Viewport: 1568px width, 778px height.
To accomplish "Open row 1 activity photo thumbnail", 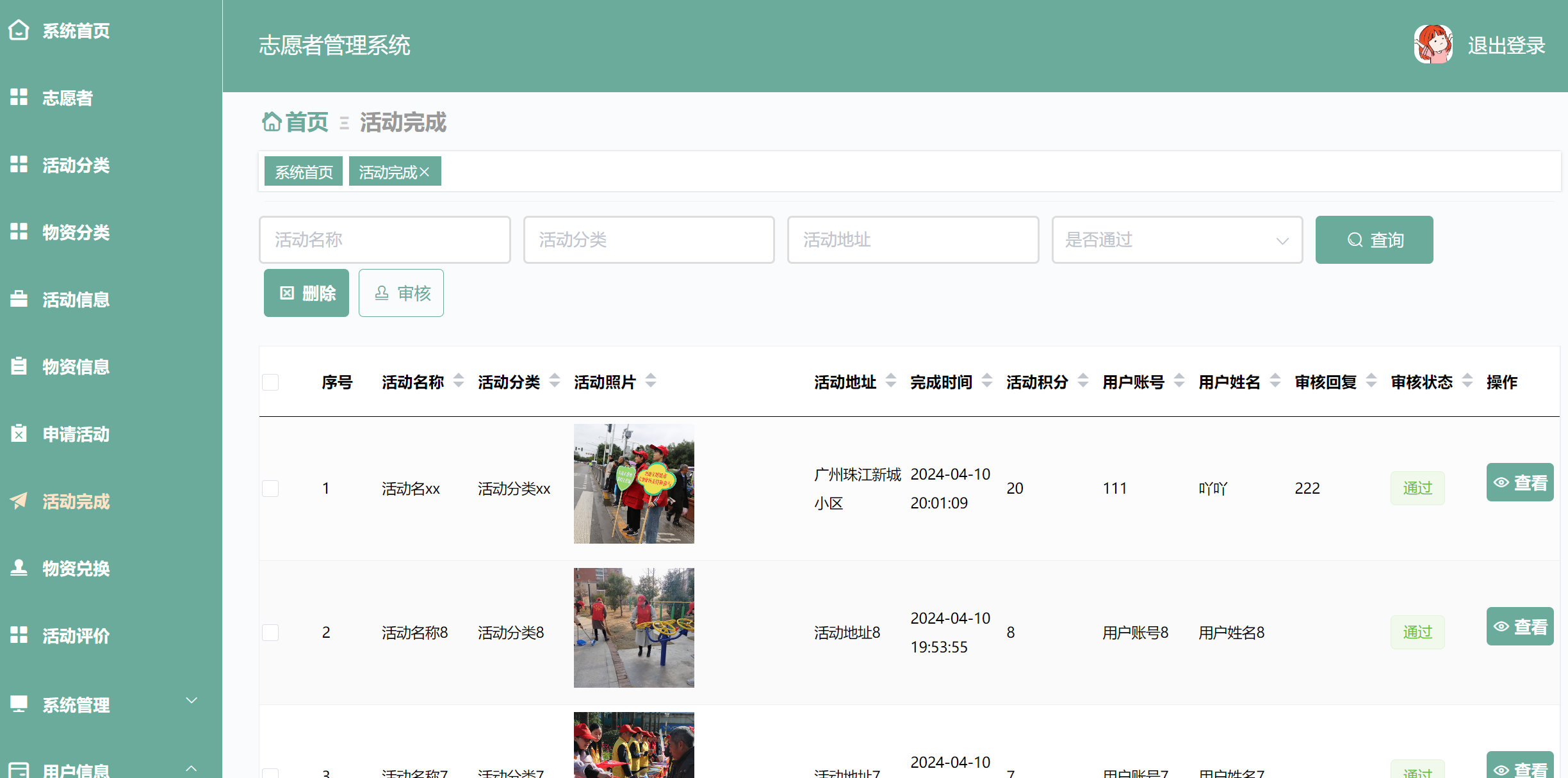I will (x=633, y=483).
